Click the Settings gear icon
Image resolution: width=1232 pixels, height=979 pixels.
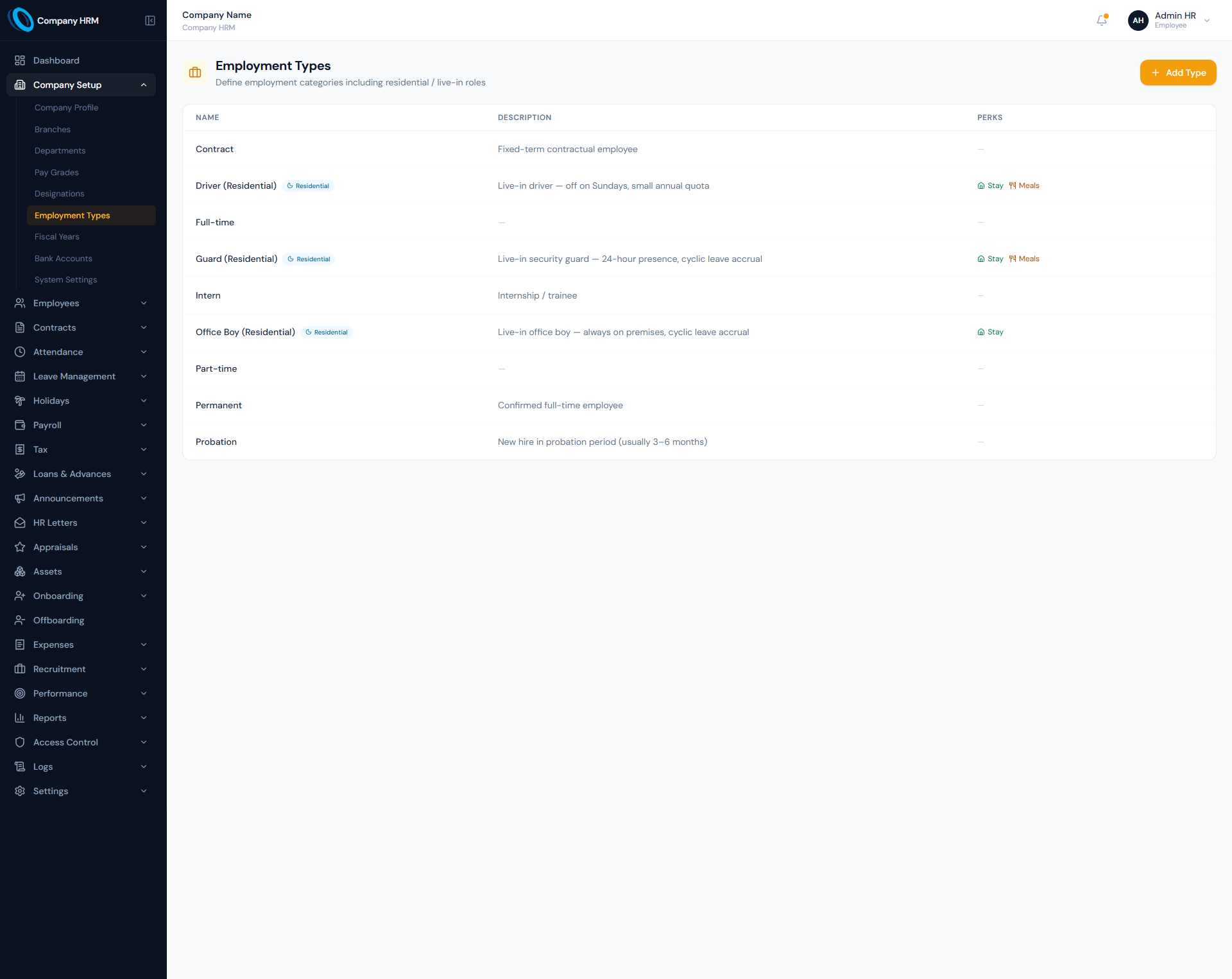point(20,791)
